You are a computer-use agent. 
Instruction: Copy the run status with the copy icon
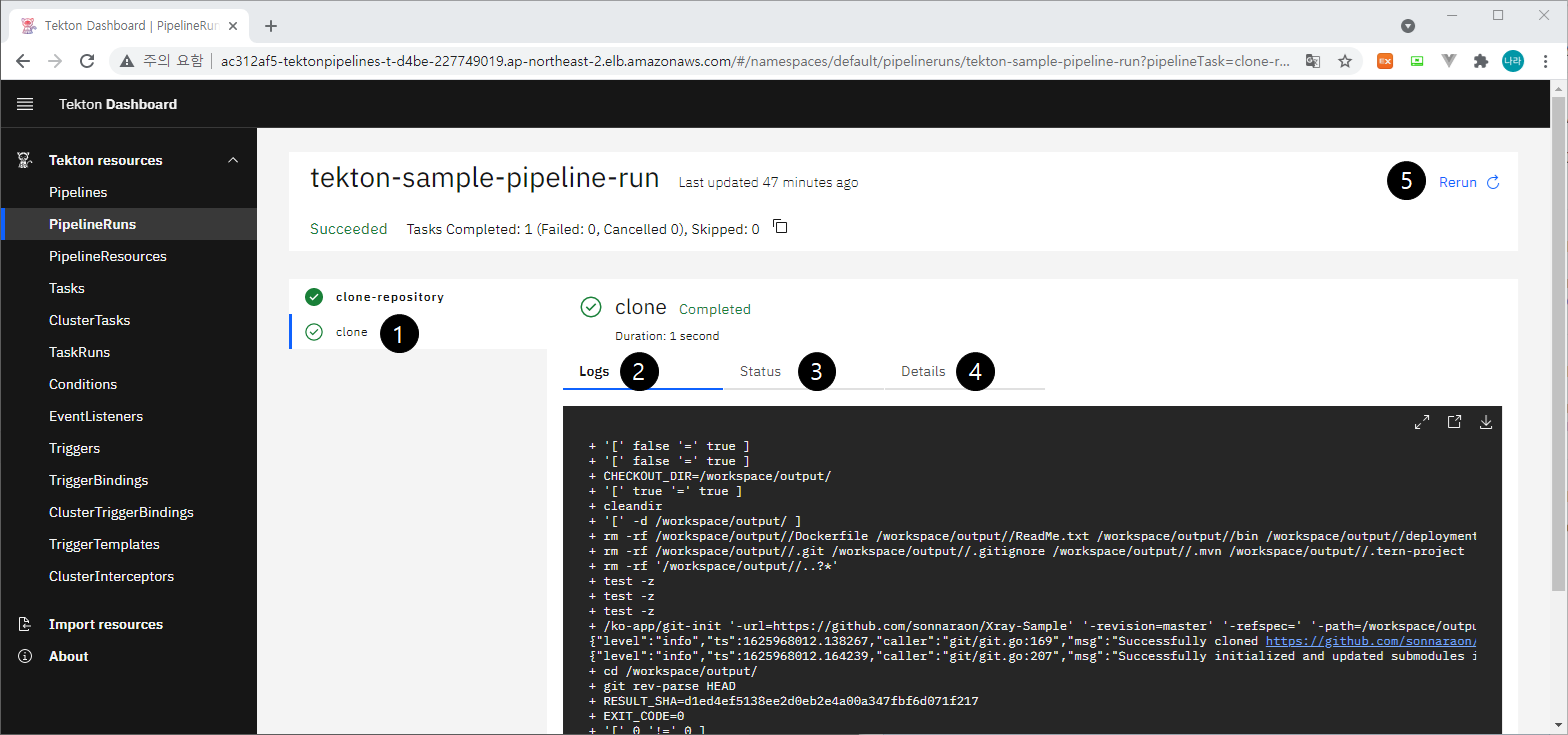click(781, 227)
